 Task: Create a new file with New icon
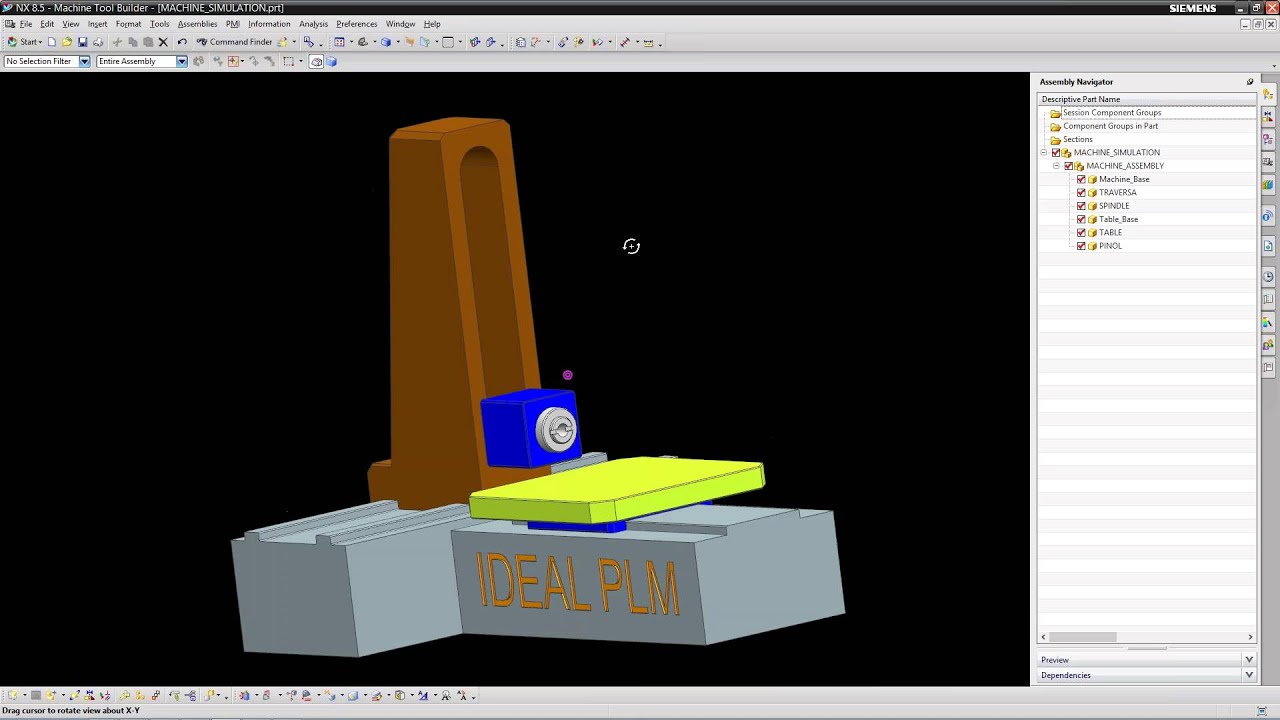coord(52,42)
